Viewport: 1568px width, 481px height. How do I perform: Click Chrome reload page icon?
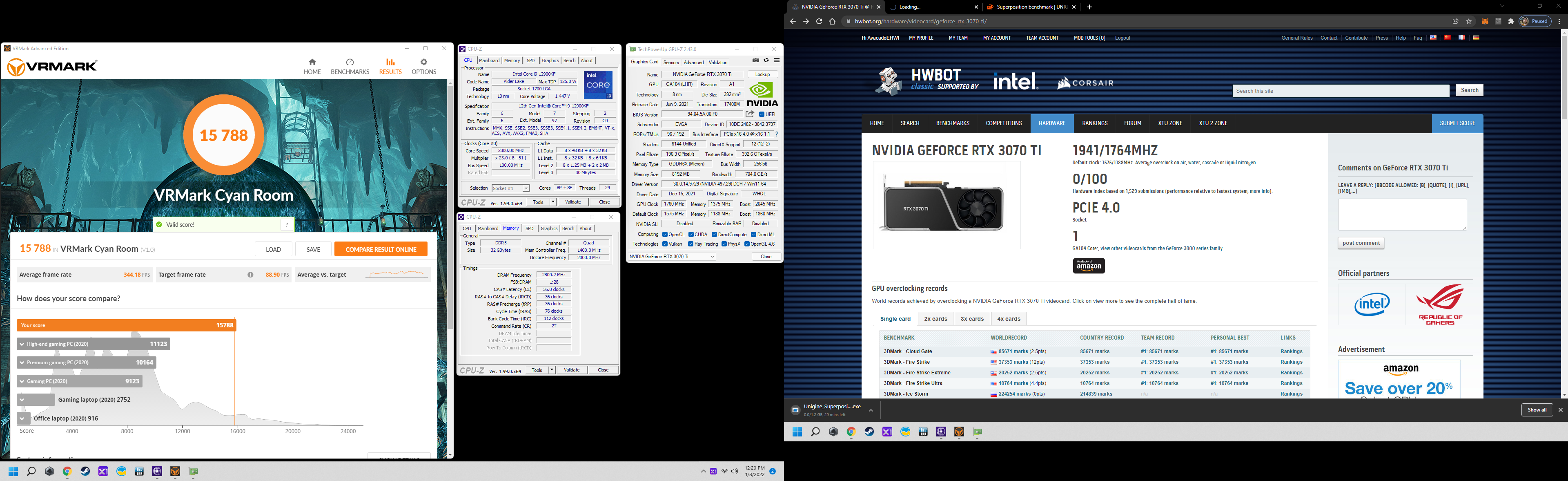tap(819, 21)
